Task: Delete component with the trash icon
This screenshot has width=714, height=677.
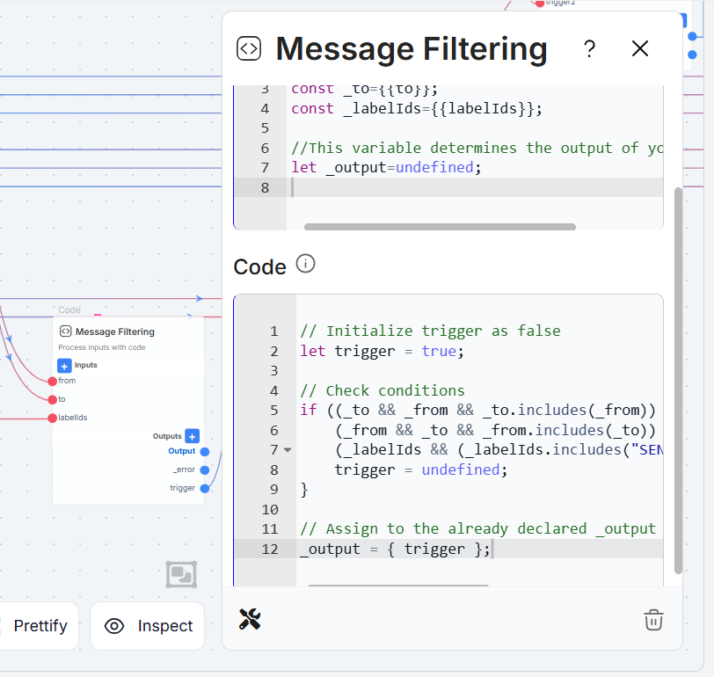Action: [x=653, y=620]
